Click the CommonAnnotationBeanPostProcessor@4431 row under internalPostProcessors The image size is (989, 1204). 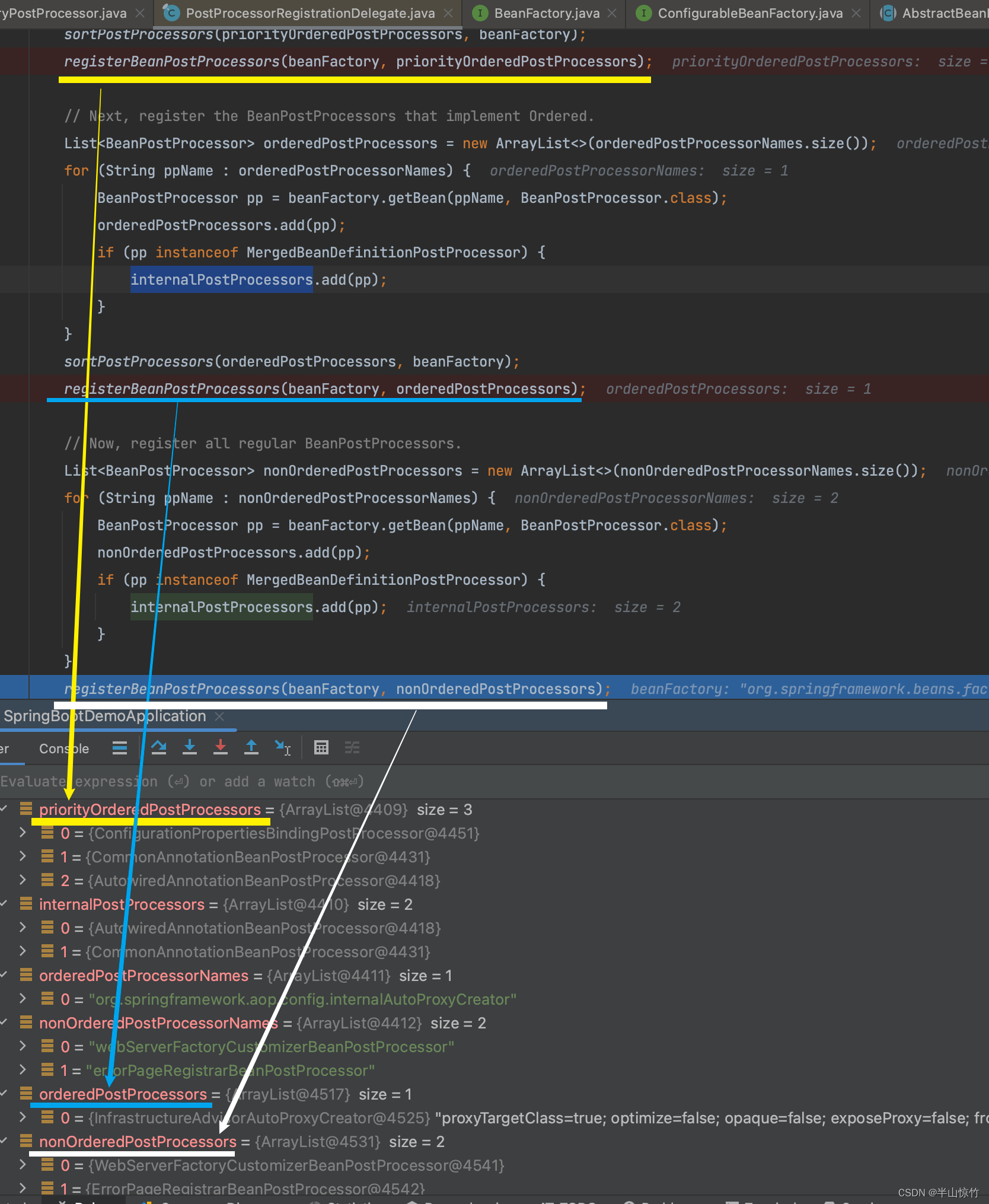click(x=494, y=952)
